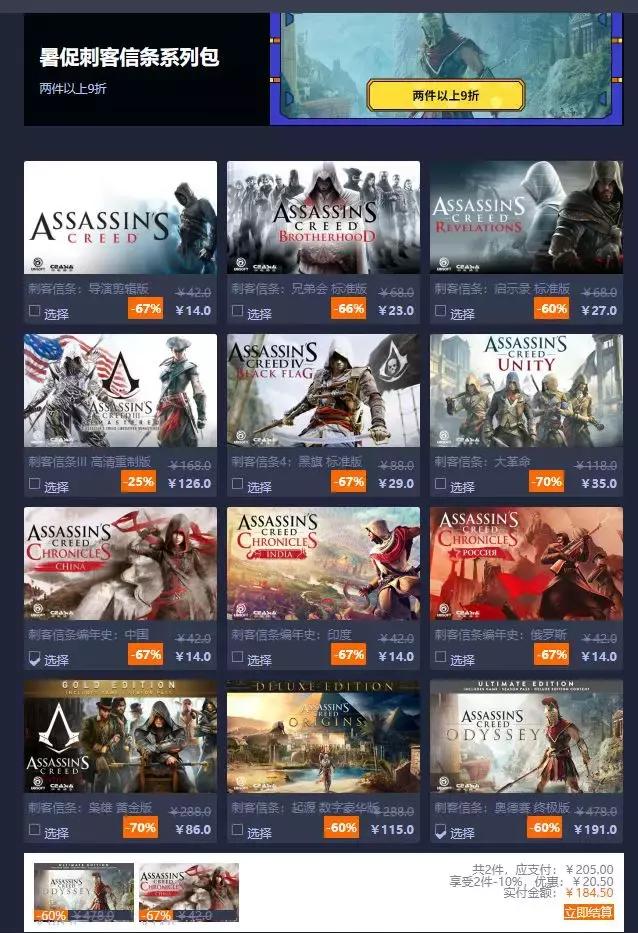638x933 pixels.
Task: Check the Black Flag standard edition box
Action: coord(237,484)
